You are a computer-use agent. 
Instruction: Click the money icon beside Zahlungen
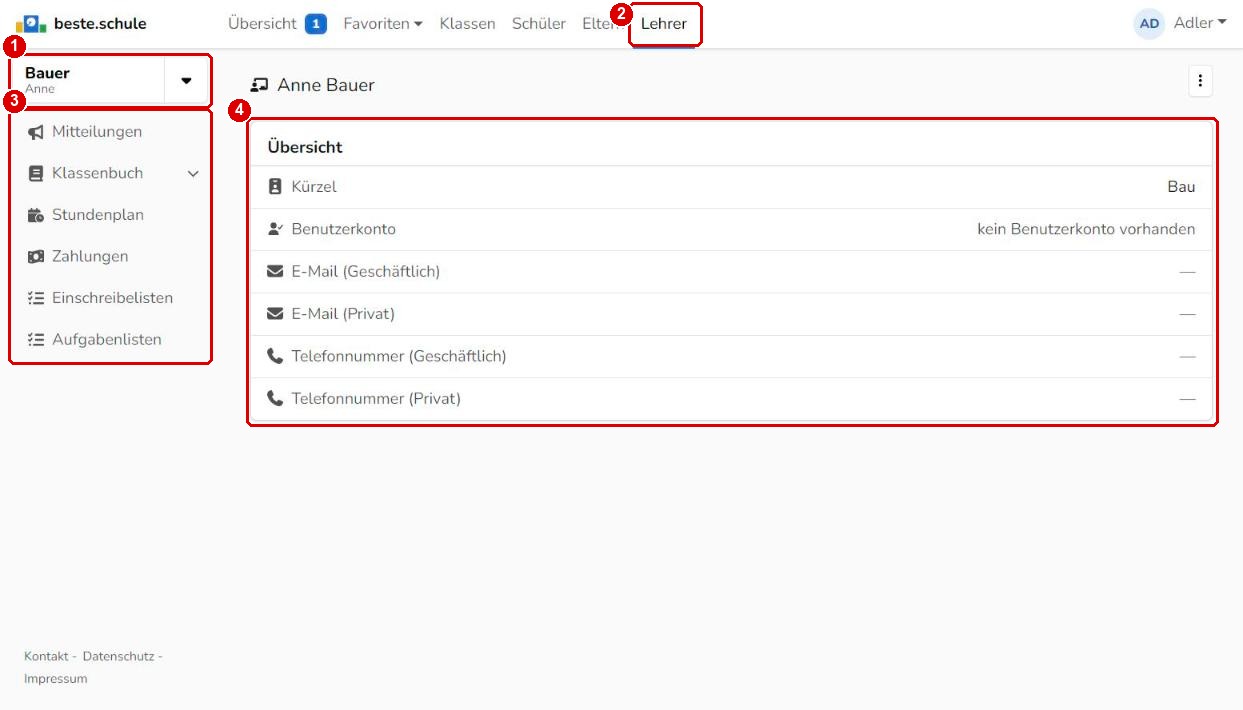click(35, 257)
